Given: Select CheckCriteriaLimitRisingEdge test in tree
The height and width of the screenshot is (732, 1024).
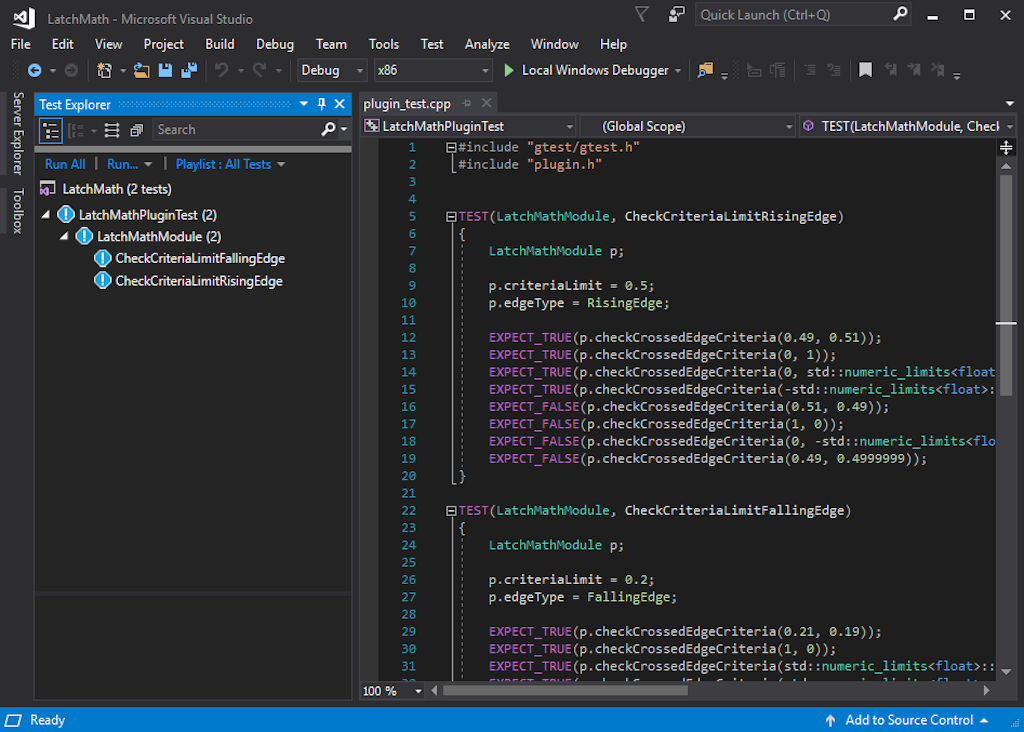Looking at the screenshot, I should (x=199, y=281).
